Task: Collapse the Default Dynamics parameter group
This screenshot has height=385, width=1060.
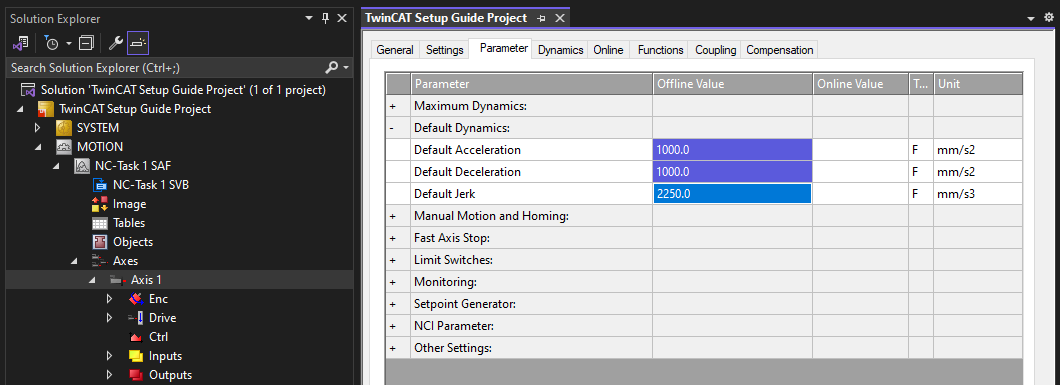Action: [x=393, y=128]
